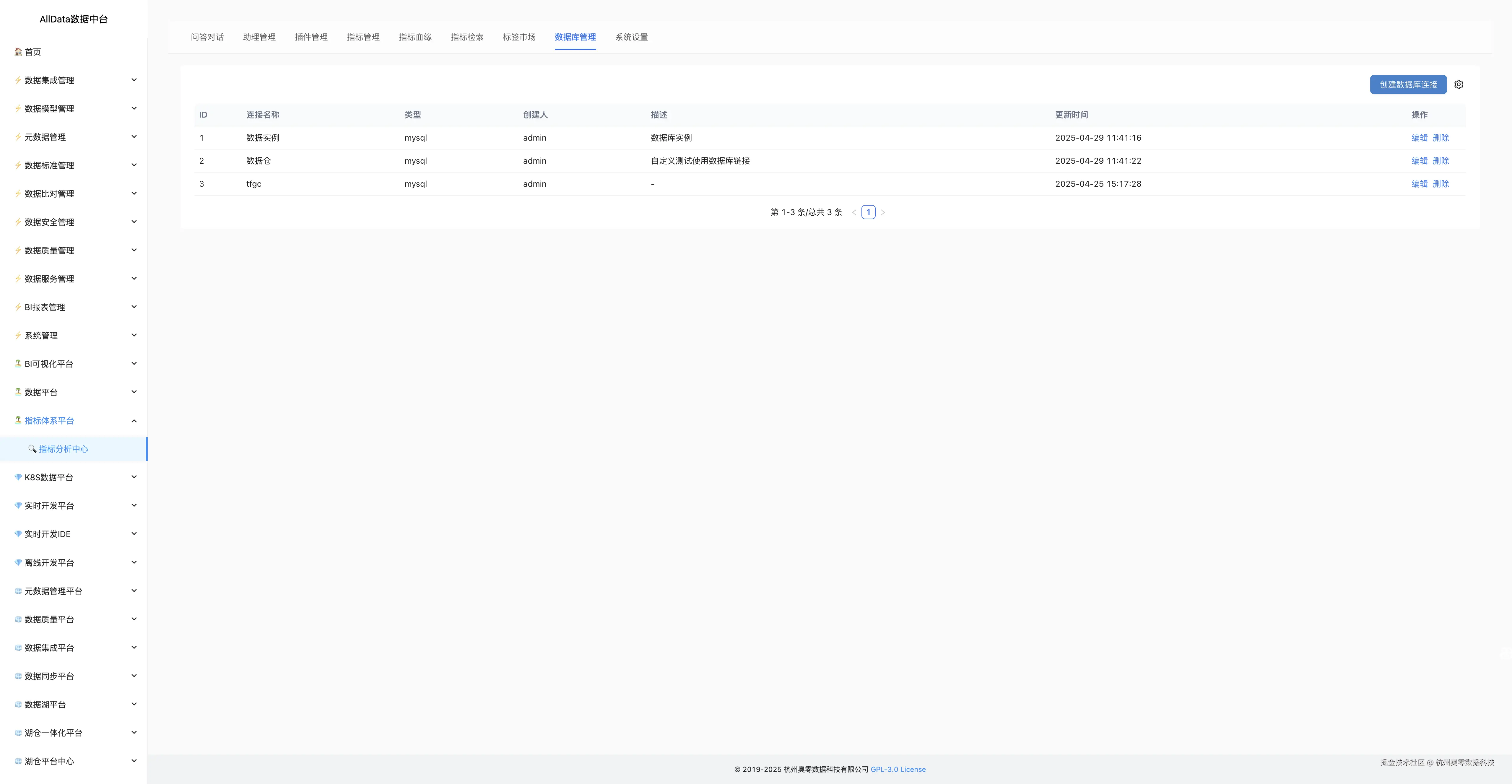1512x784 pixels.
Task: Open the 问答对话 tab
Action: tap(207, 37)
